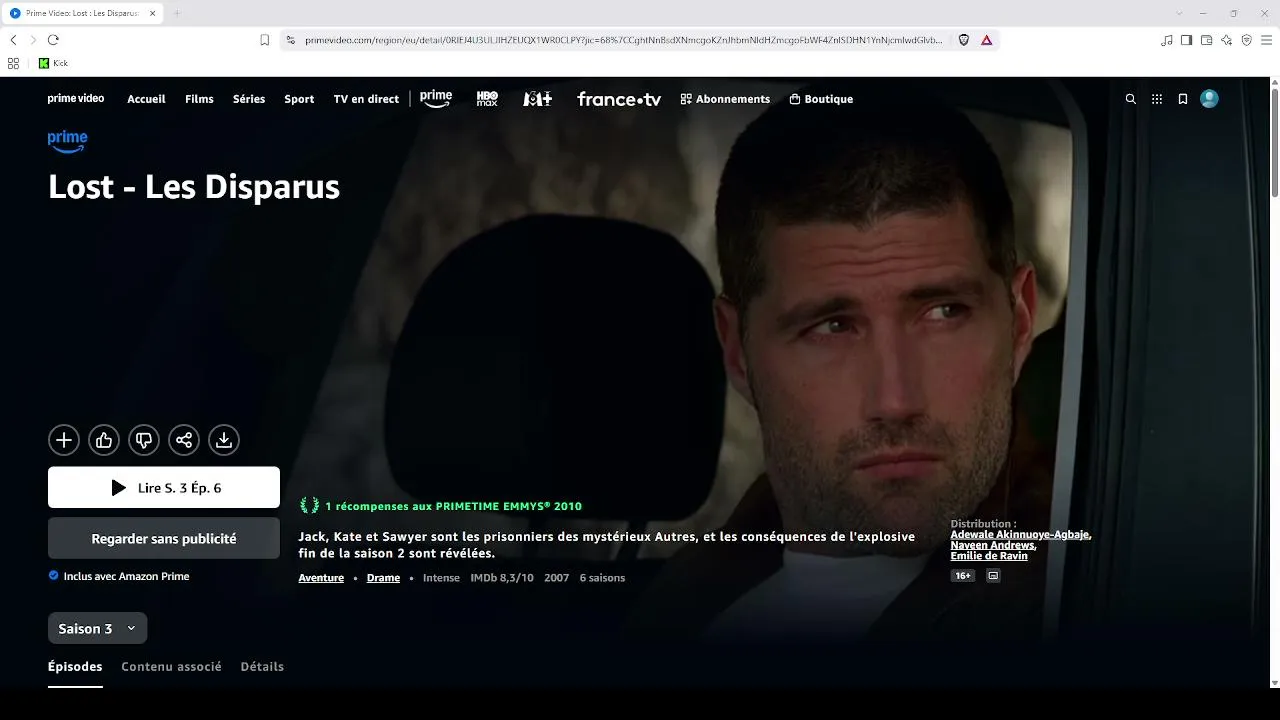Click the Lost - Les Disparus title

194,187
